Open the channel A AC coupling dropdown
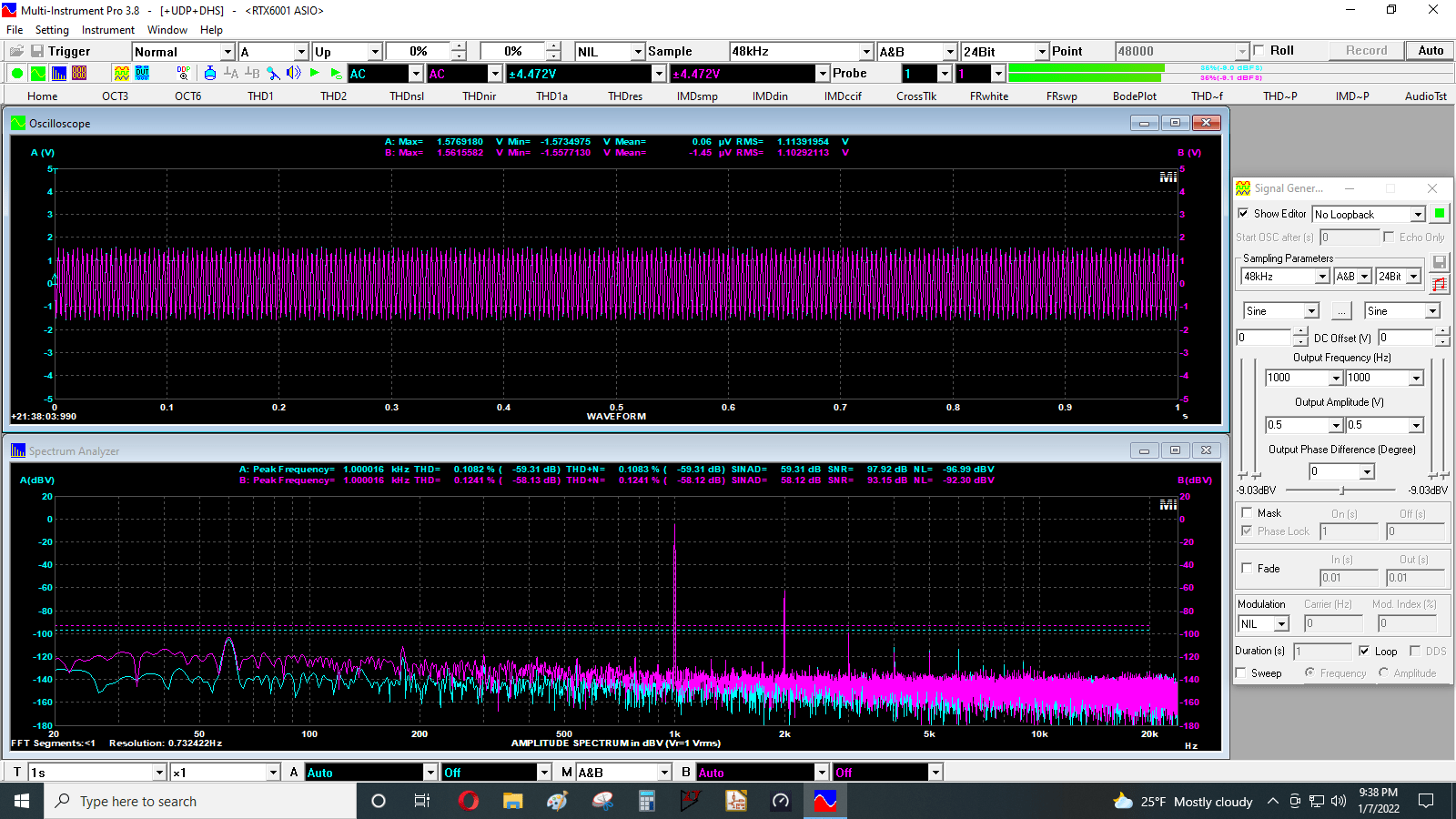The image size is (1456, 819). point(416,74)
